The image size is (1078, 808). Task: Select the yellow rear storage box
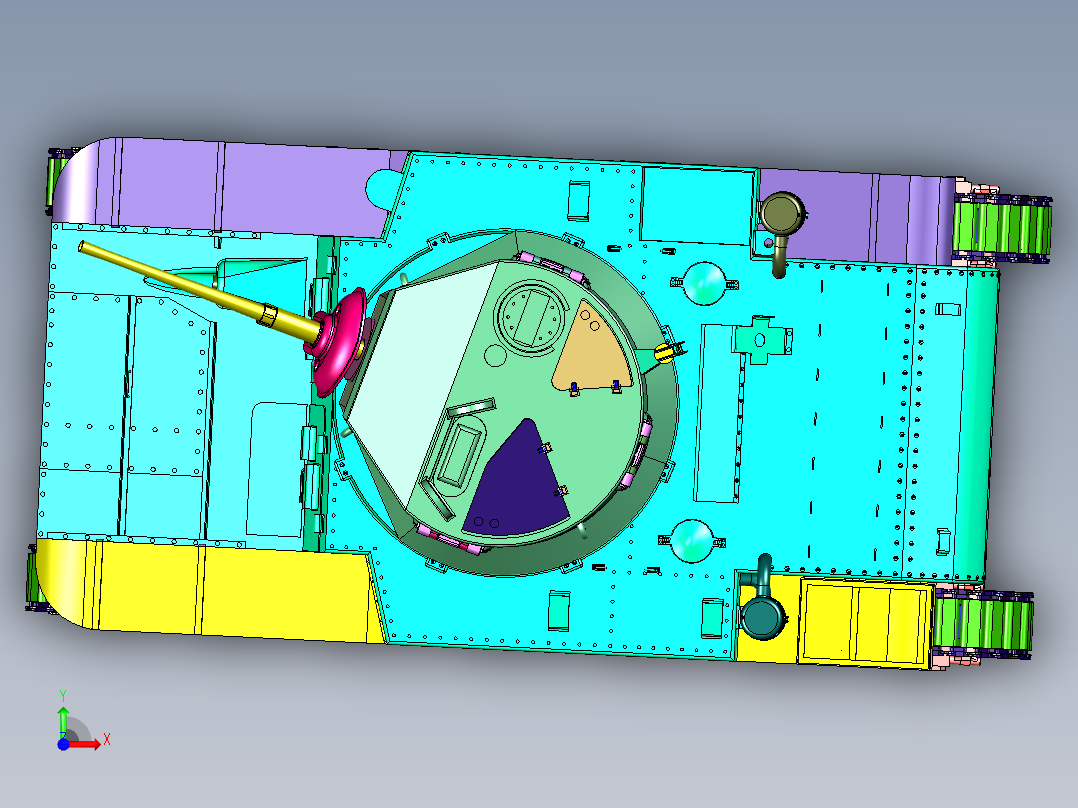point(865,623)
